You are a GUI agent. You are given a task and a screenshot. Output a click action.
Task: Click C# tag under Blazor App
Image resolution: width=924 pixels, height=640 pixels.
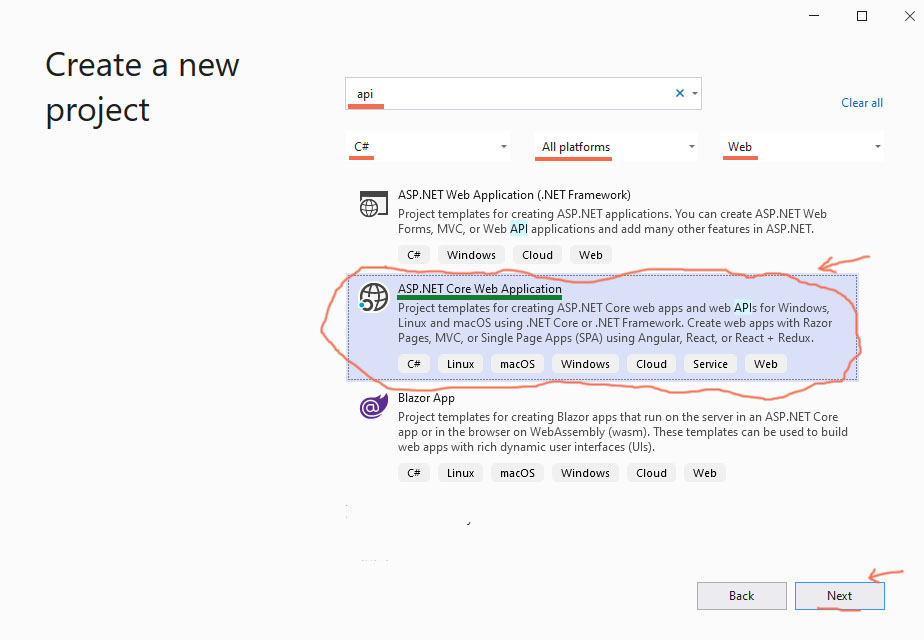(x=414, y=473)
